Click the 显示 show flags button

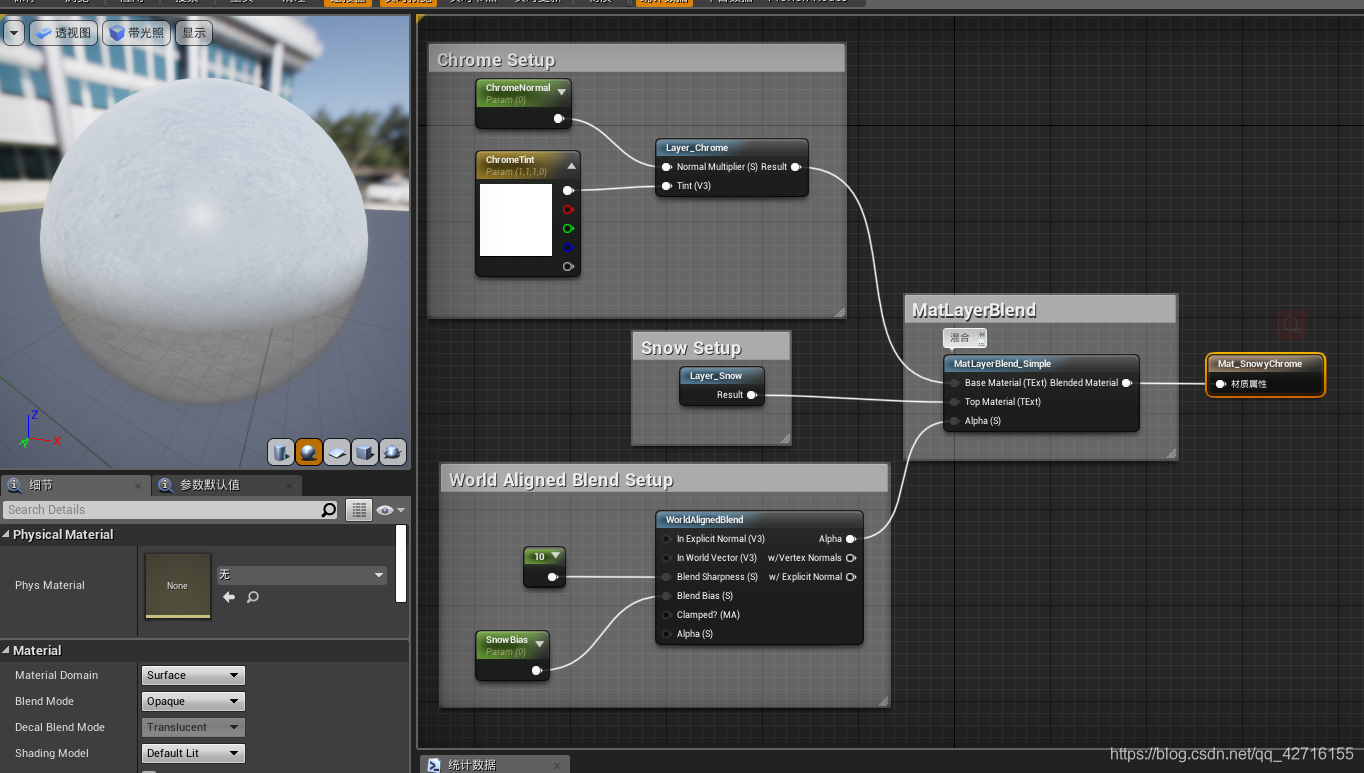click(193, 32)
